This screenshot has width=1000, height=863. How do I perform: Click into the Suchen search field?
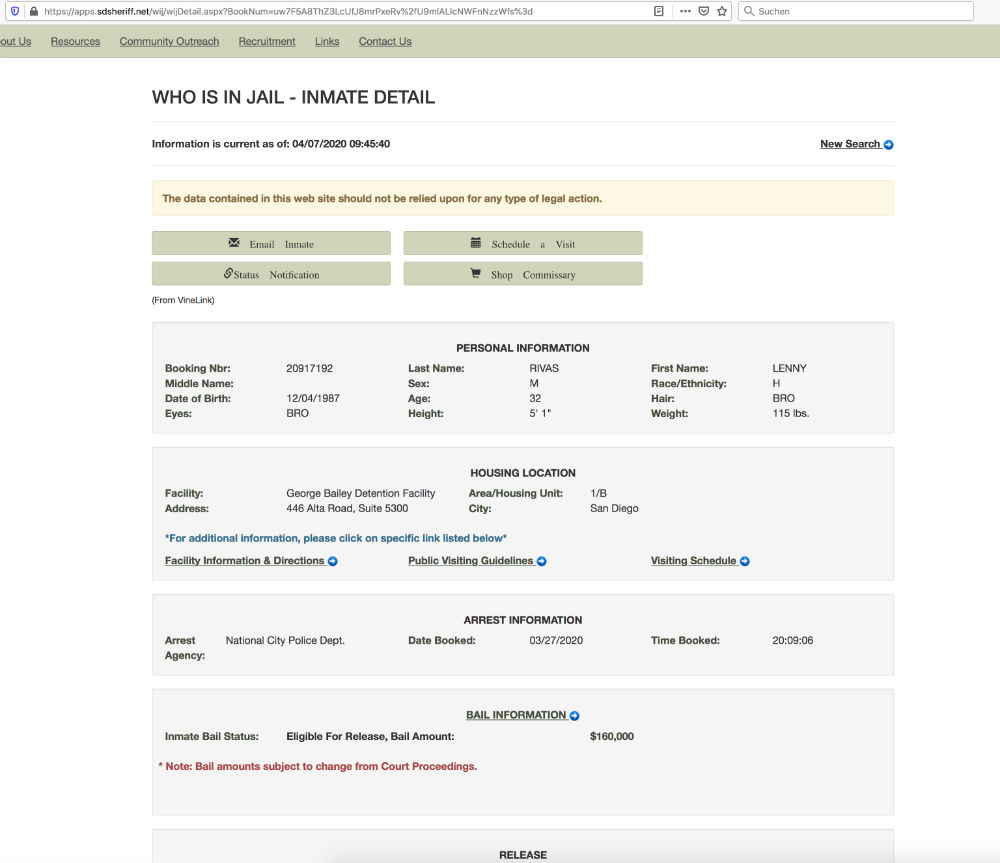point(860,11)
